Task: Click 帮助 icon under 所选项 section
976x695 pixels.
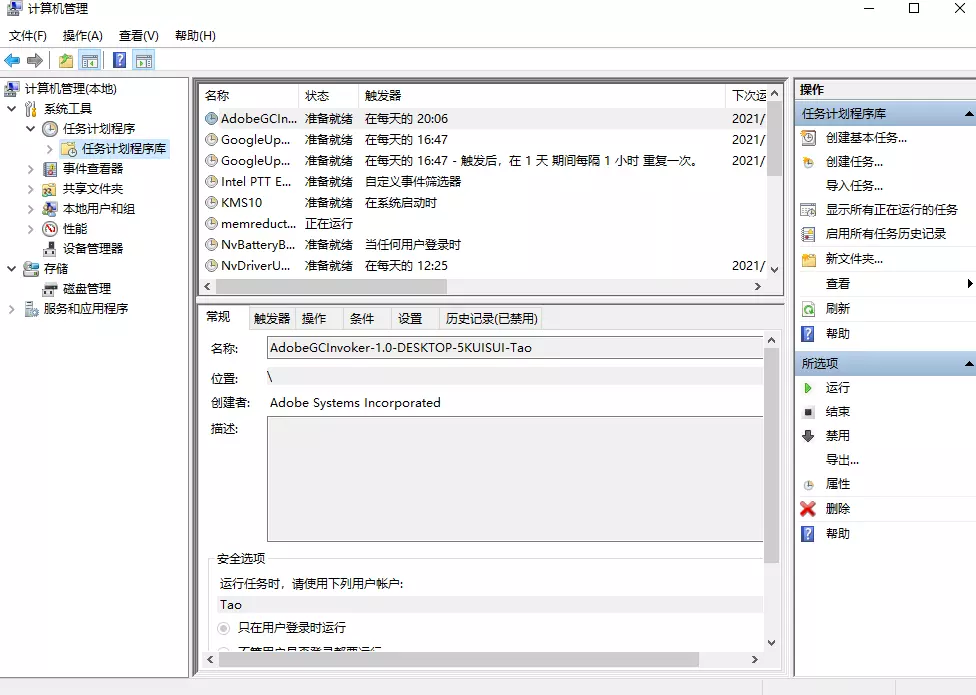Action: (x=808, y=534)
